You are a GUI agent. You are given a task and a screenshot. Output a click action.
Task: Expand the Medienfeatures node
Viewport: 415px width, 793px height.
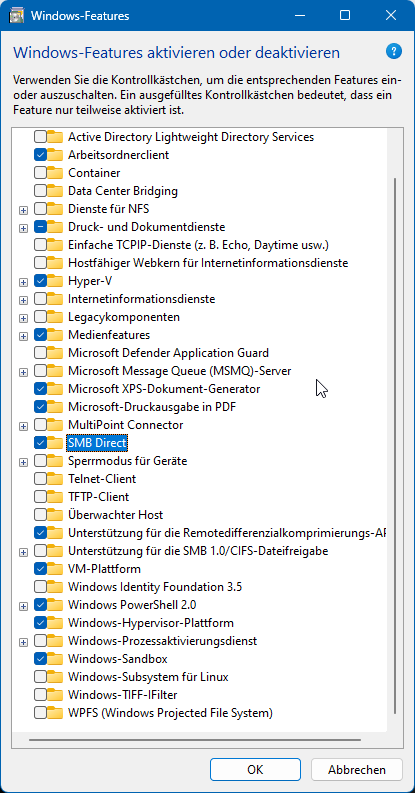point(23,335)
